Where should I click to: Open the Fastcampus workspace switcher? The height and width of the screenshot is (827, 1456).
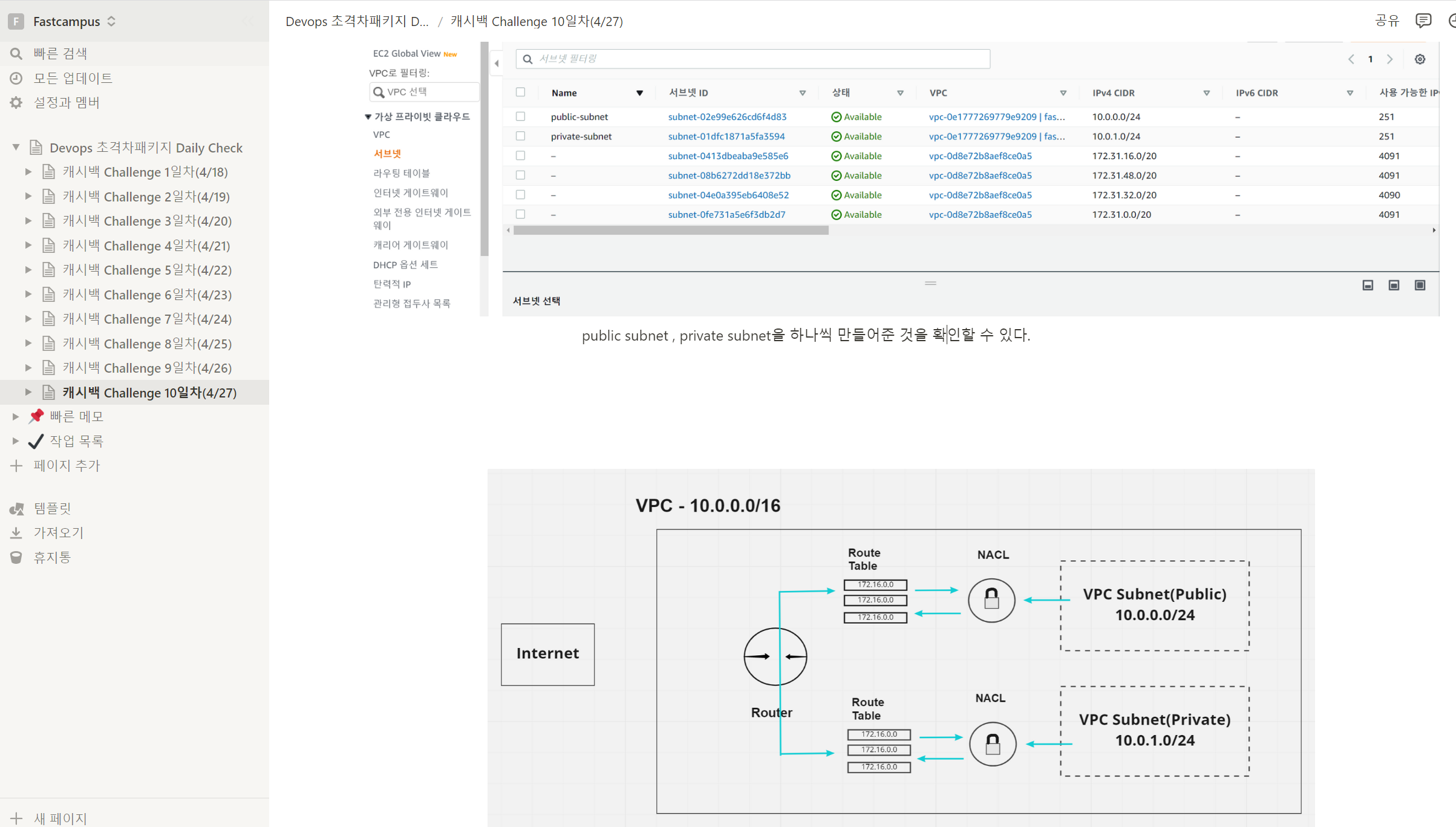pyautogui.click(x=67, y=22)
